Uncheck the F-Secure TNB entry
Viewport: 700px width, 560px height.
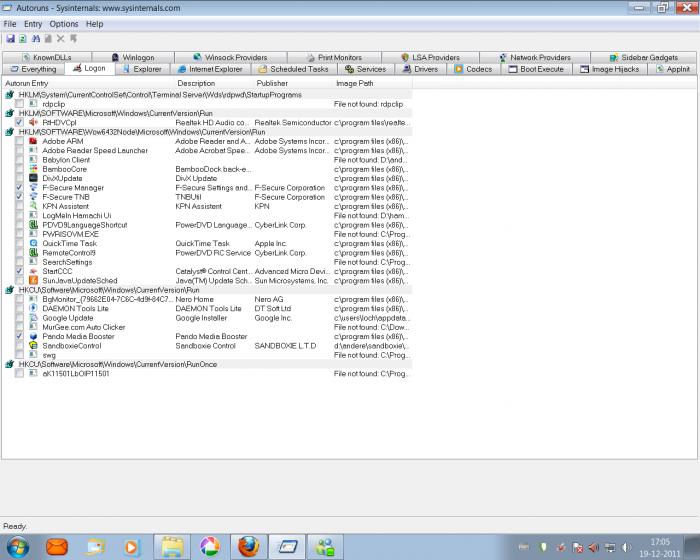19,196
